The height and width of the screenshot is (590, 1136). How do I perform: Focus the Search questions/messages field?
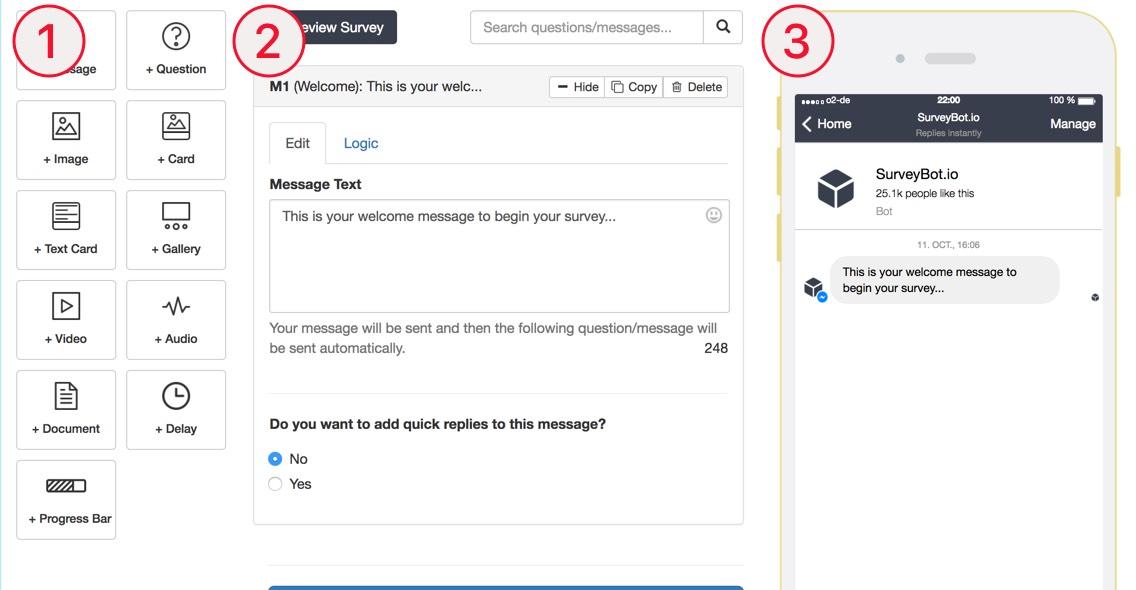coord(587,27)
